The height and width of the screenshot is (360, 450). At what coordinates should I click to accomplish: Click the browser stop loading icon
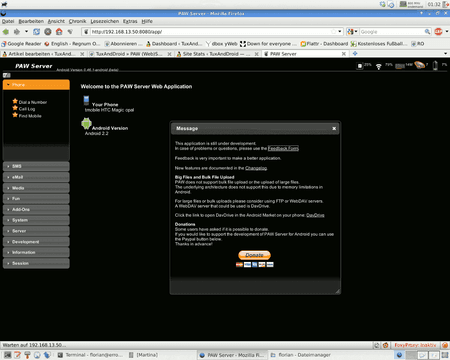48,32
